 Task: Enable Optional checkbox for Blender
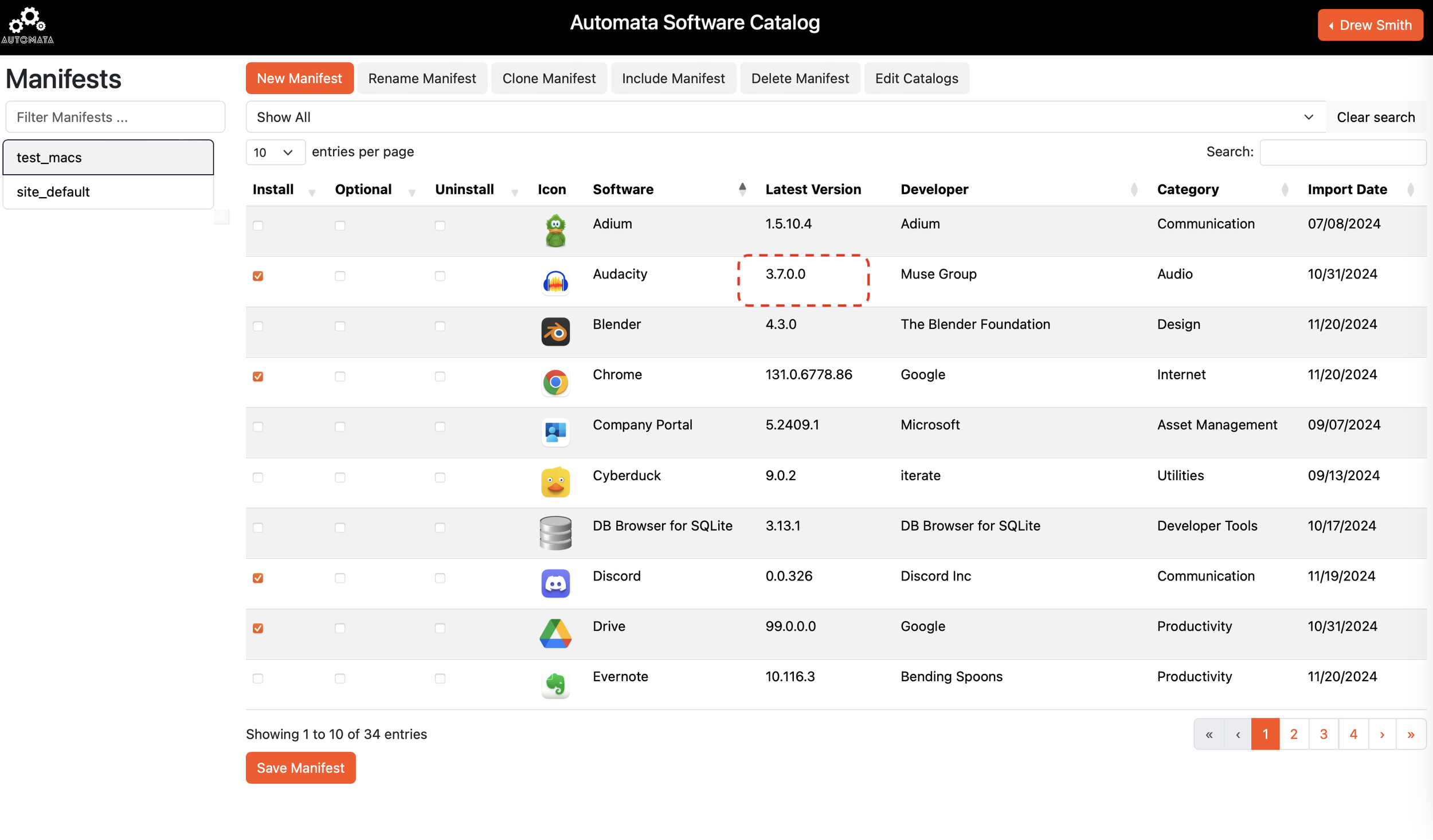(340, 327)
